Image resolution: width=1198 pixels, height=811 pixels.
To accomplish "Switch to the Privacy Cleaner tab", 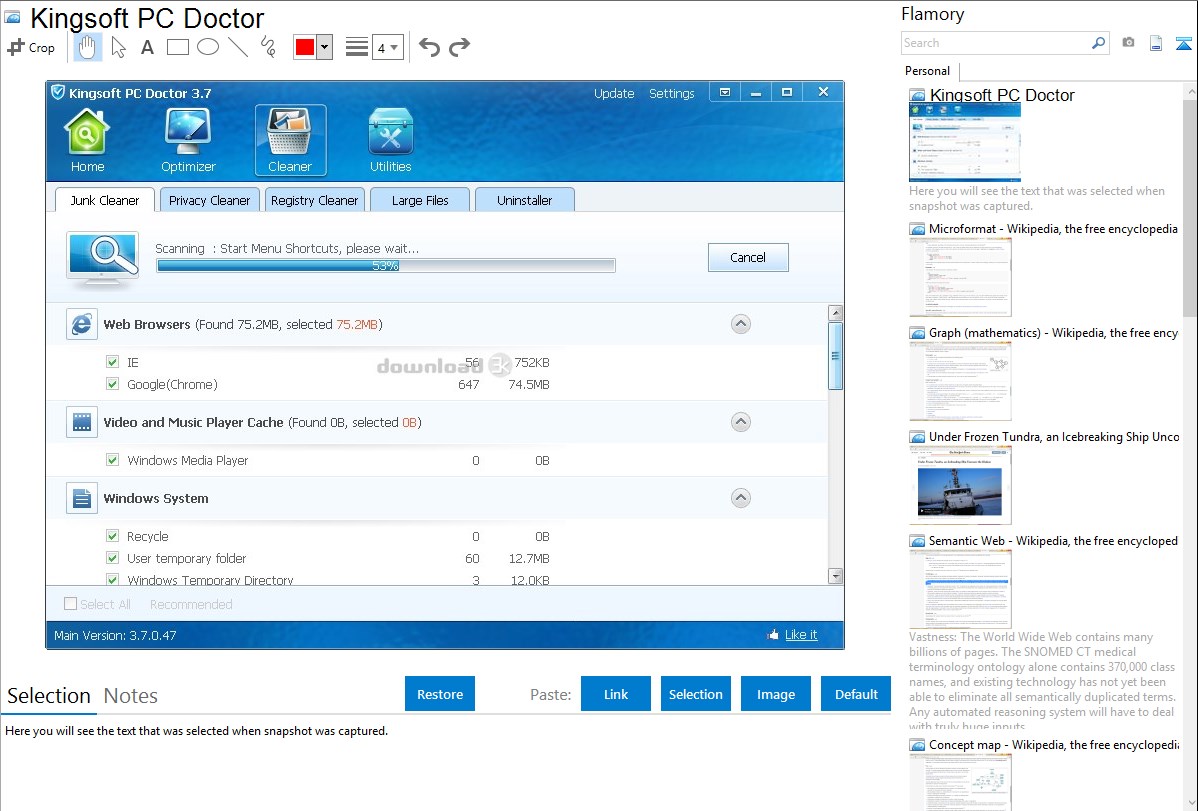I will (209, 200).
